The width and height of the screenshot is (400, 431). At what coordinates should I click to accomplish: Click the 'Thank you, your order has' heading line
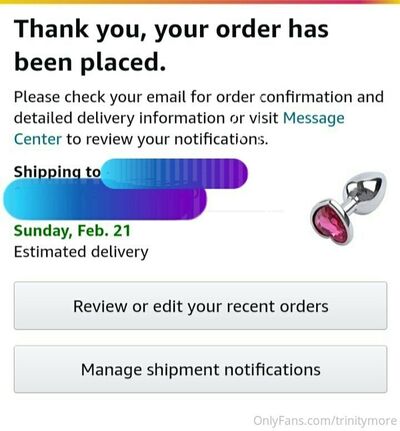(x=171, y=29)
